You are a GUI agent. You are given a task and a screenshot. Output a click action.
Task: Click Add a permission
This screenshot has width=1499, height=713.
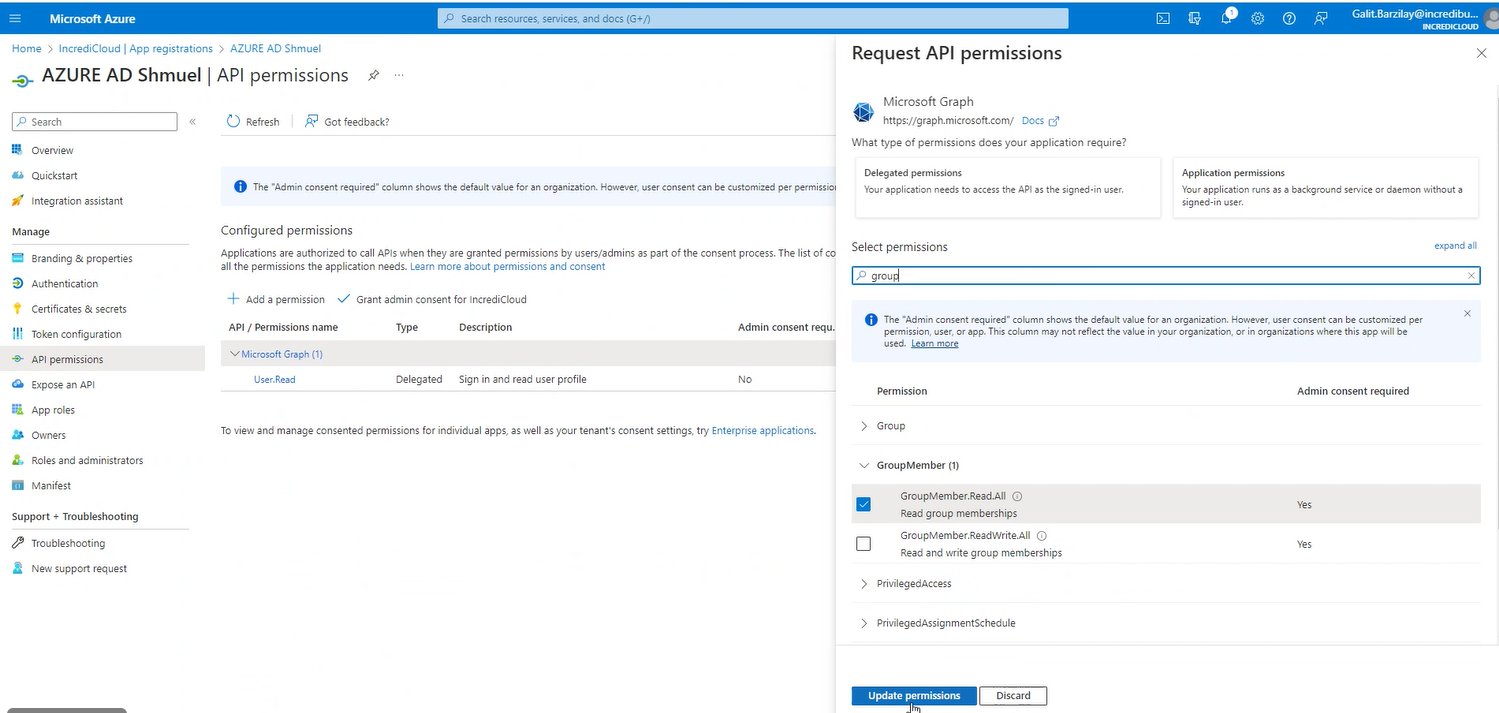(276, 299)
